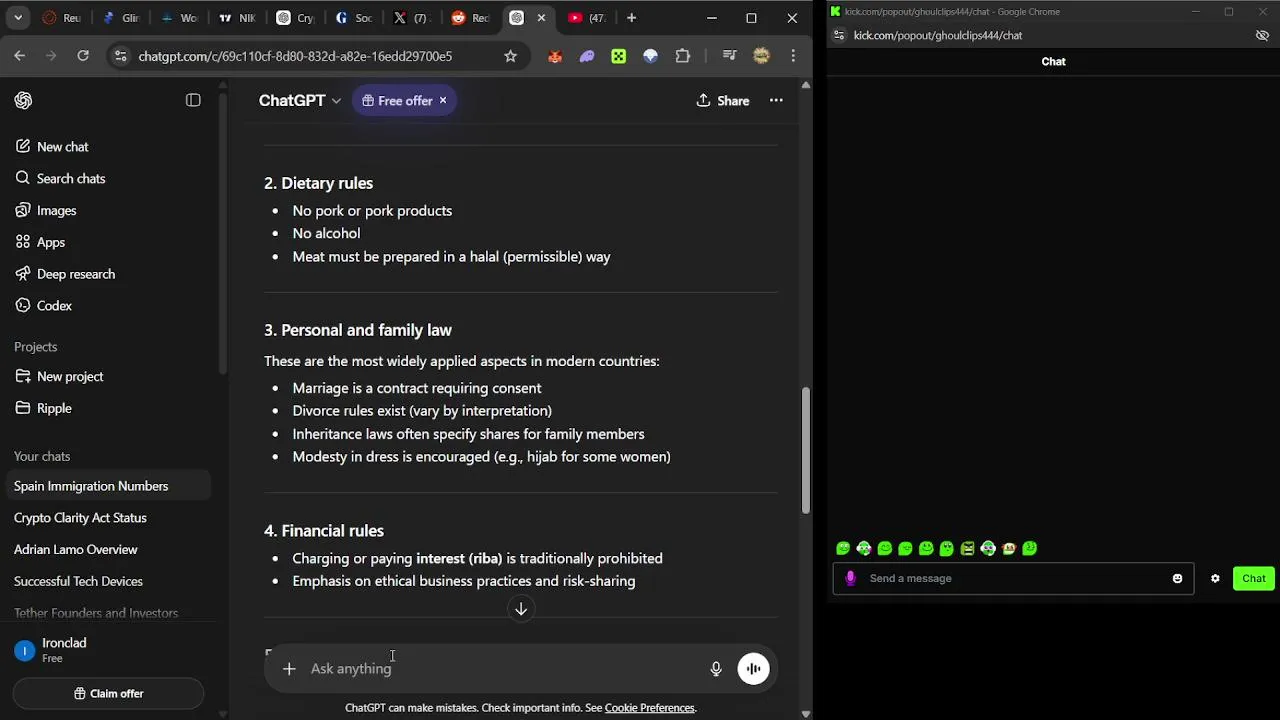
Task: Reload the ChatGPT page
Action: [83, 56]
